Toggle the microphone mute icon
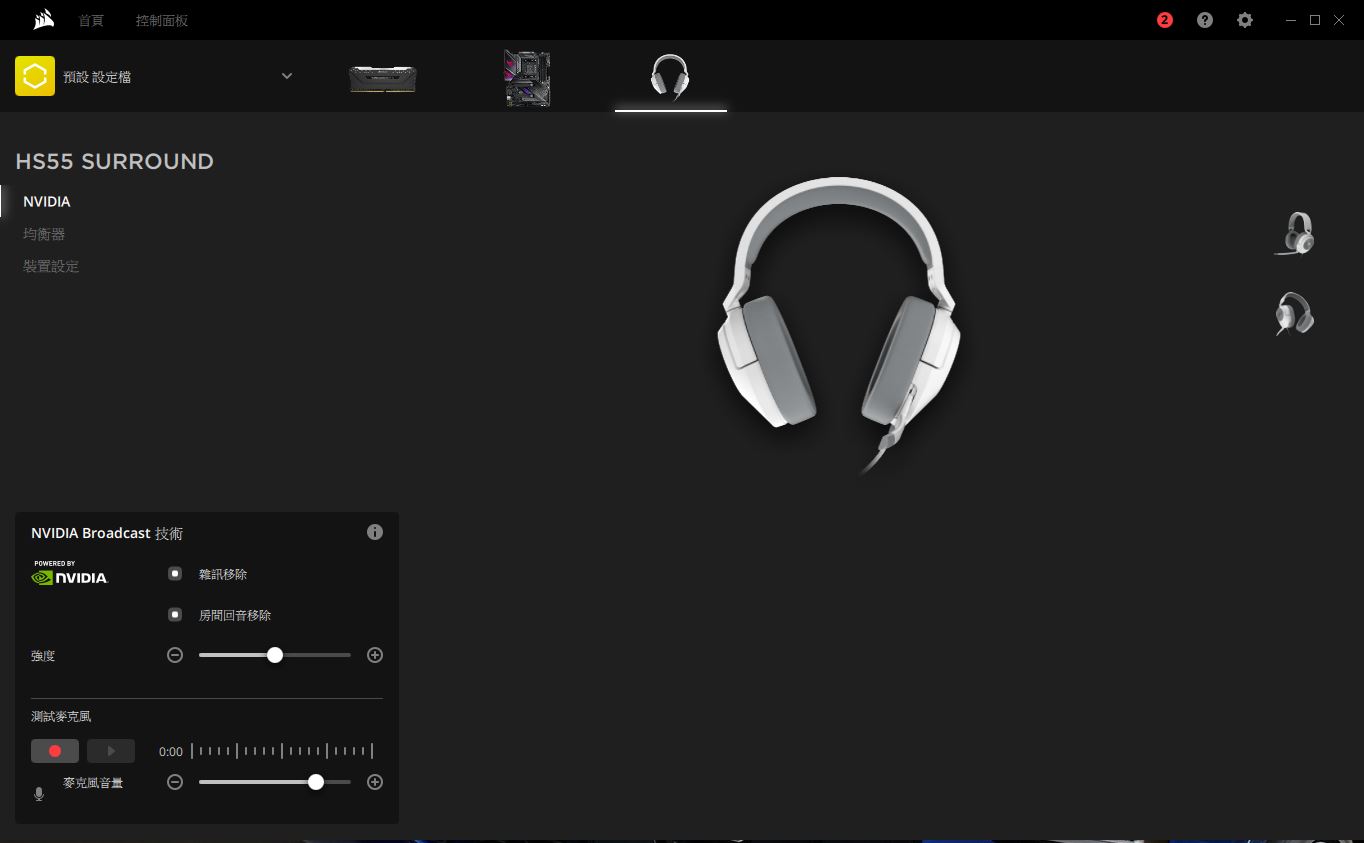Image resolution: width=1364 pixels, height=843 pixels. point(39,794)
